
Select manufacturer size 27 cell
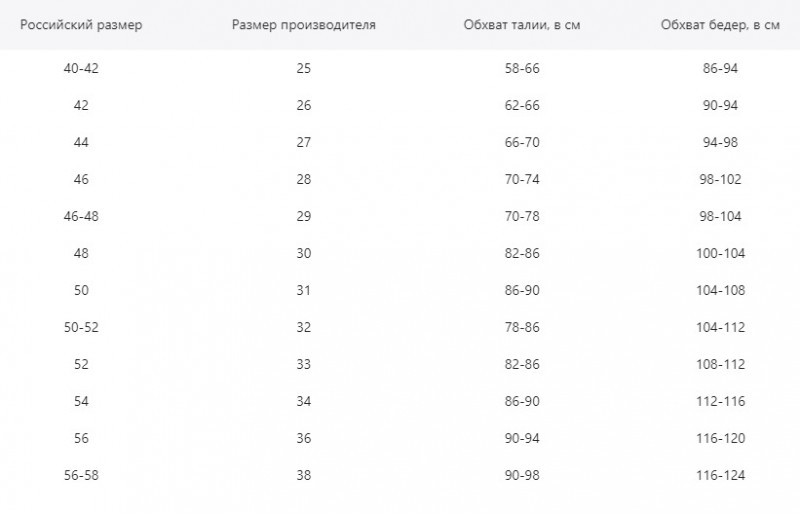[304, 143]
